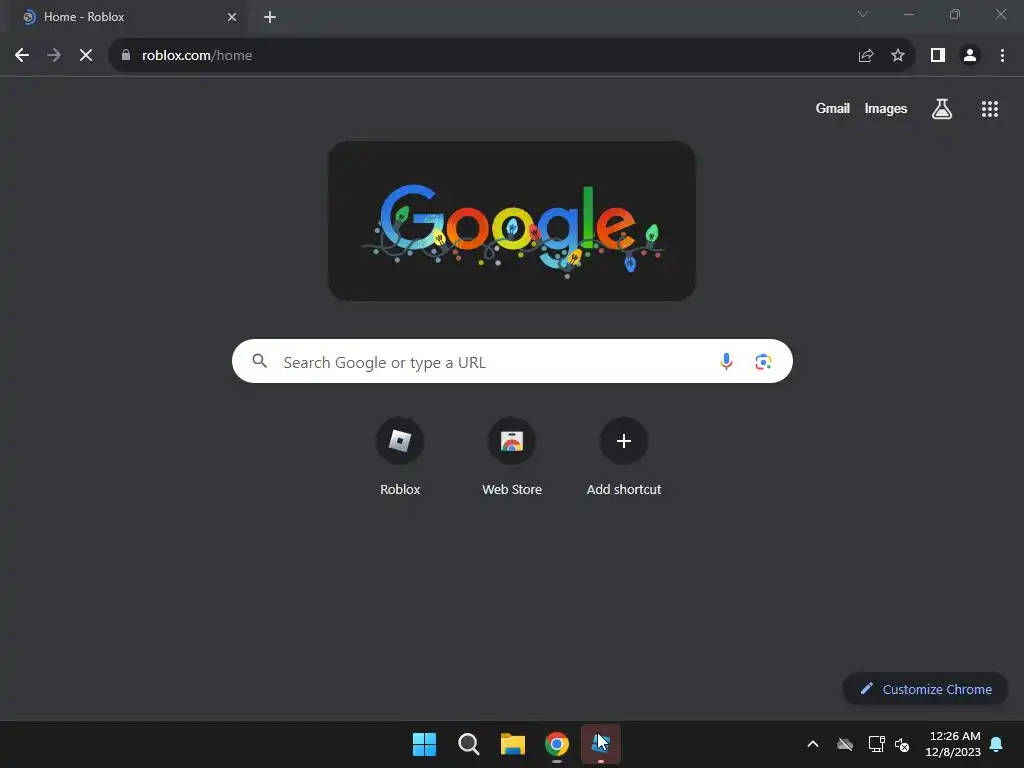The image size is (1024, 768).
Task: Open Google Images link
Action: [x=886, y=108]
